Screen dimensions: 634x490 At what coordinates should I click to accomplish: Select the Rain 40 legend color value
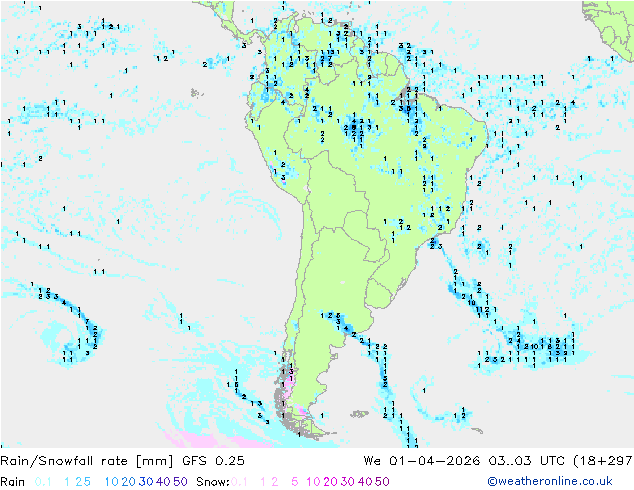coord(163,482)
